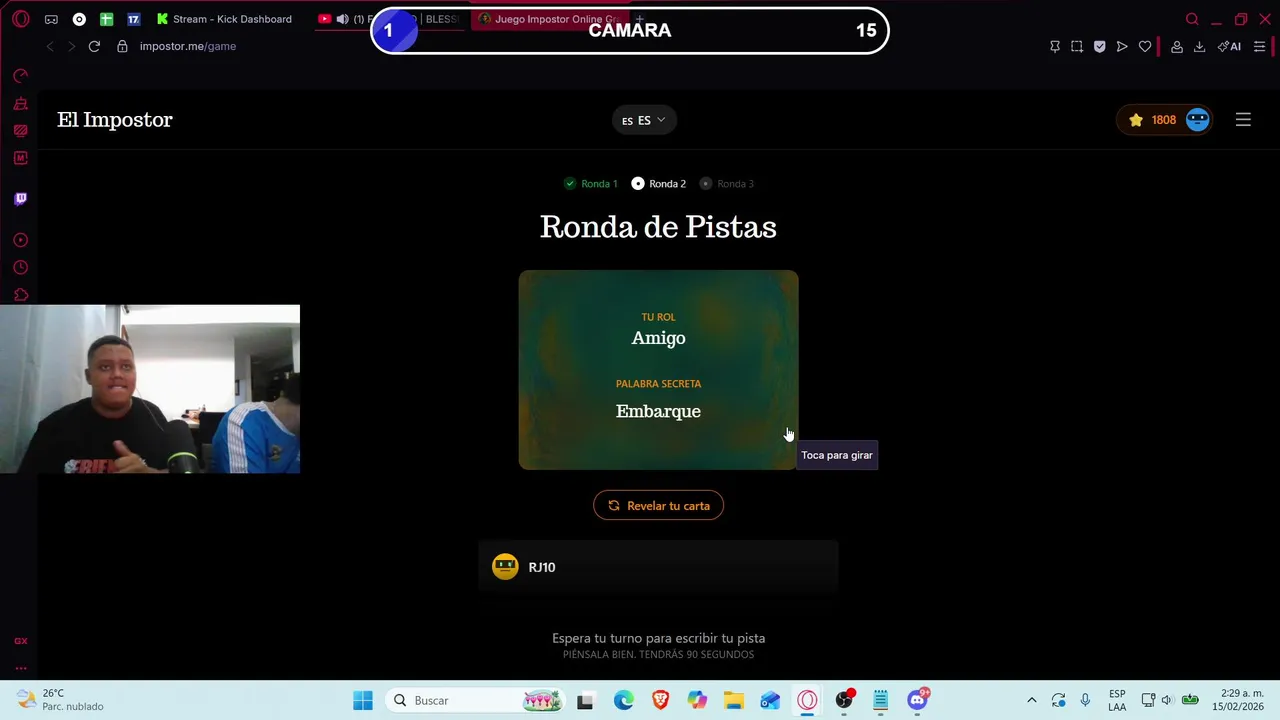Image resolution: width=1280 pixels, height=720 pixels.
Task: Open the microphone tray icon
Action: pos(1085,700)
